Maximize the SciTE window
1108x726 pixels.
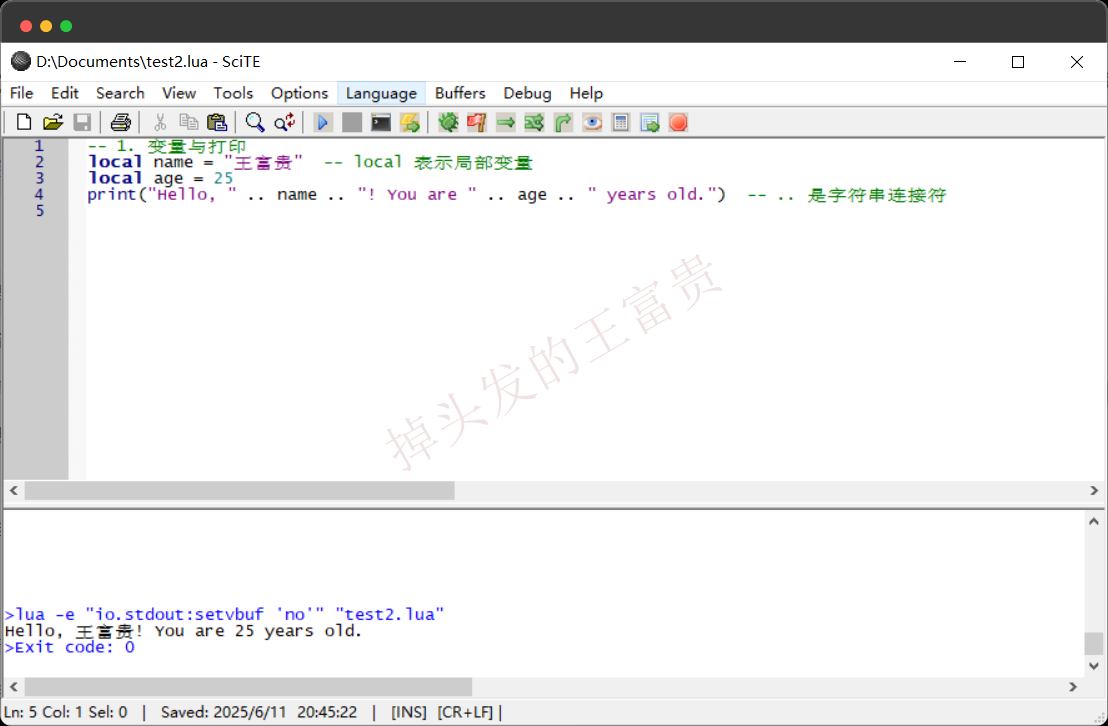click(1018, 62)
